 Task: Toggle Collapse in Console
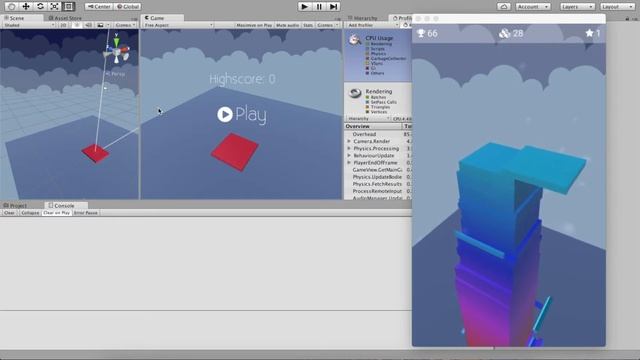[30, 213]
